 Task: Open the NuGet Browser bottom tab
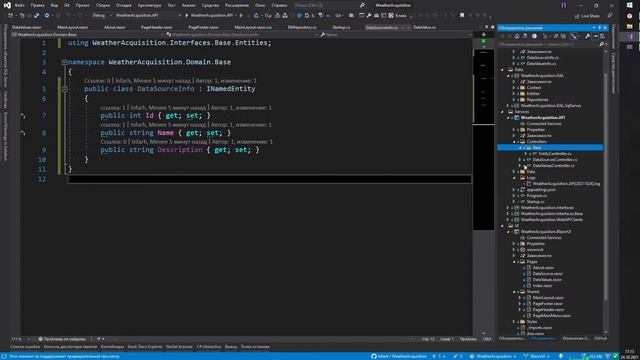click(x=179, y=347)
